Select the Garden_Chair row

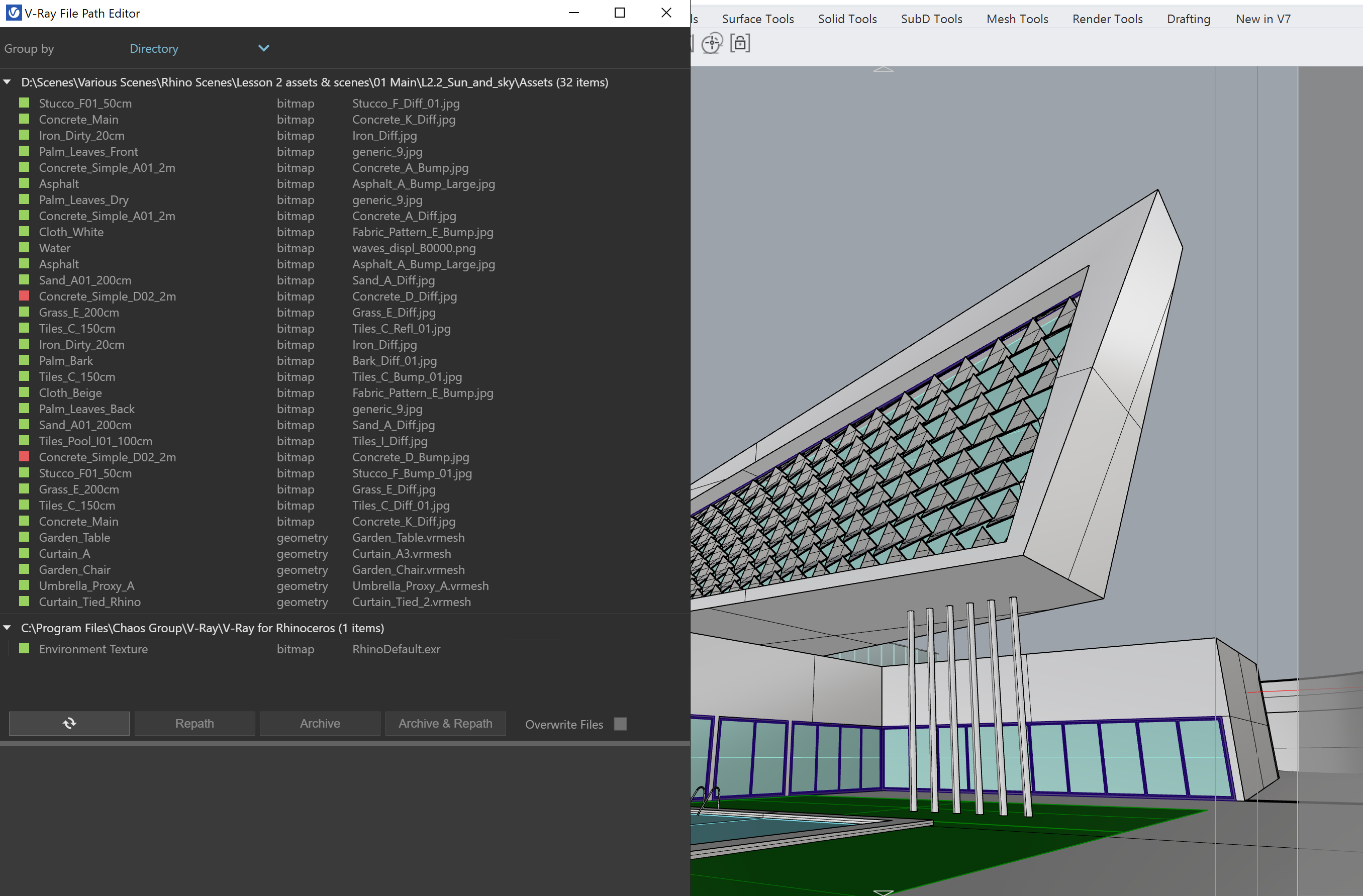[x=344, y=570]
